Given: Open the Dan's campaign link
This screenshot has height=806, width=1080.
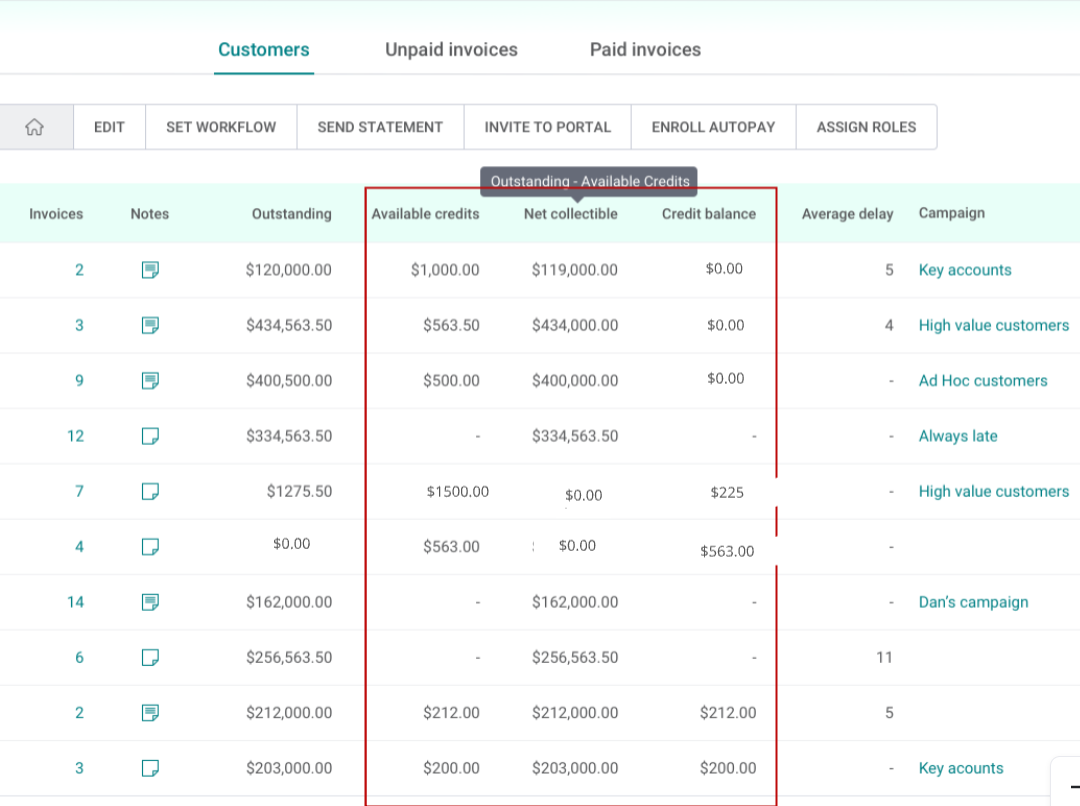Looking at the screenshot, I should point(973,602).
